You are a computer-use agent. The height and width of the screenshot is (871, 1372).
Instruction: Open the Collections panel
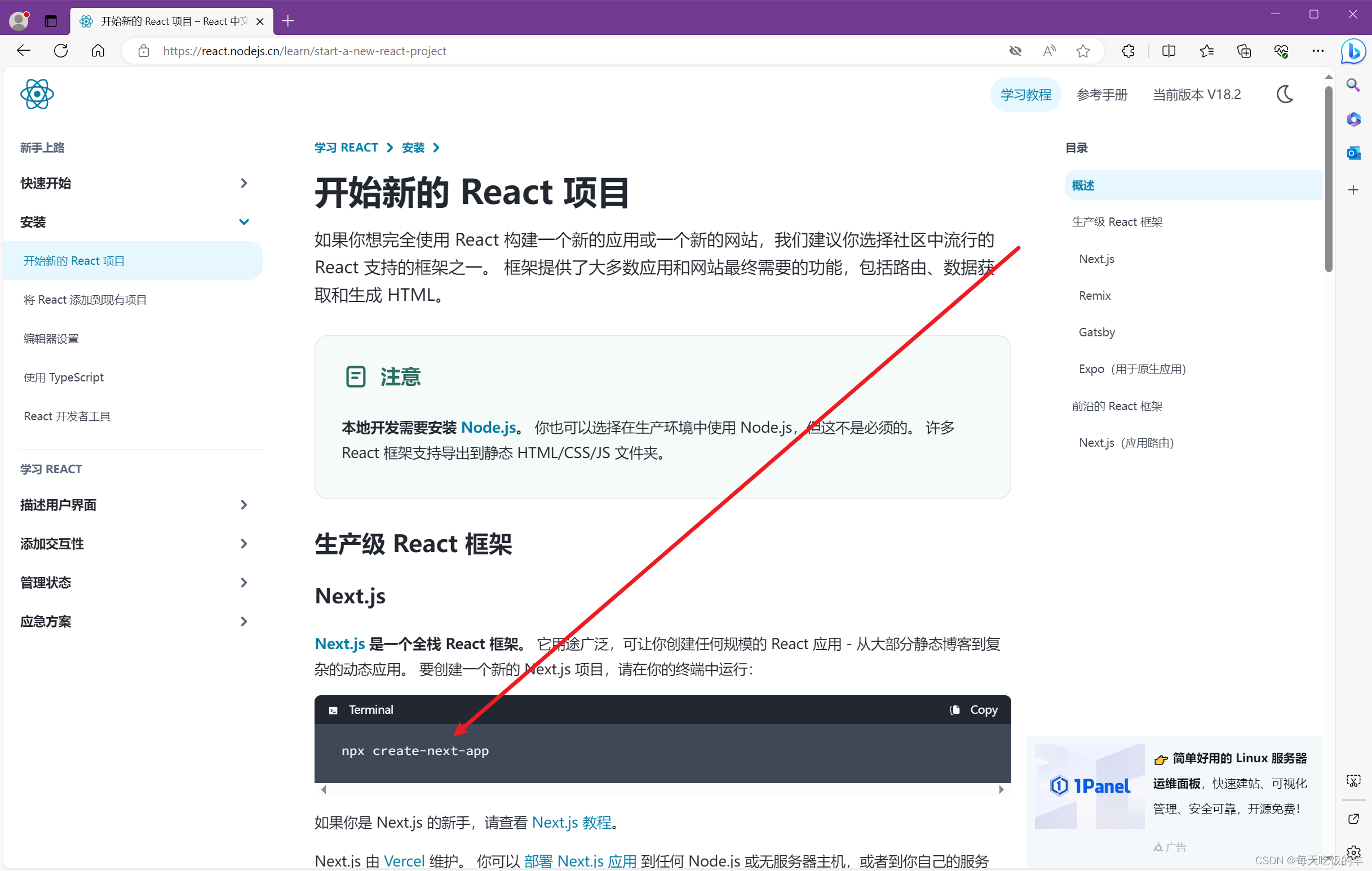(1244, 51)
